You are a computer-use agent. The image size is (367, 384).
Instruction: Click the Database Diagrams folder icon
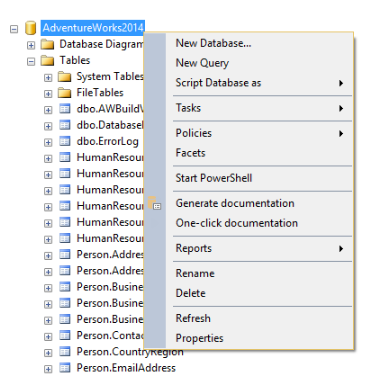[48, 44]
